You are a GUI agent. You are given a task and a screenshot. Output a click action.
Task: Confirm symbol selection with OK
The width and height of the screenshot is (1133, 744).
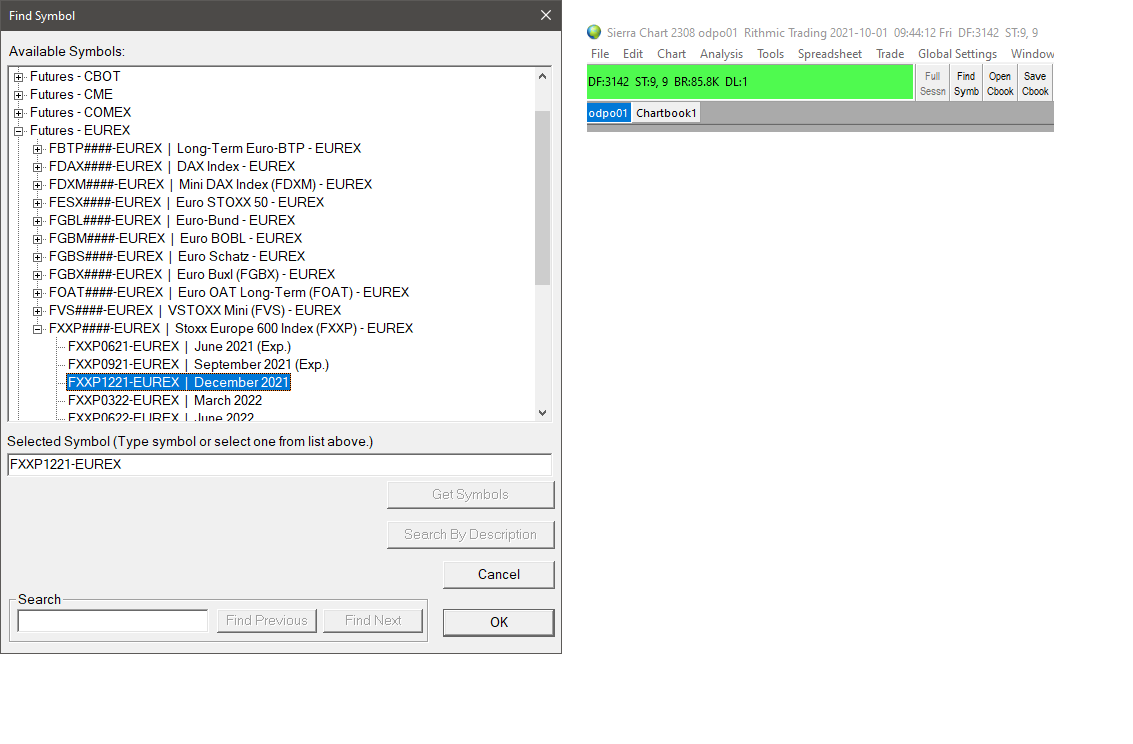pos(499,622)
